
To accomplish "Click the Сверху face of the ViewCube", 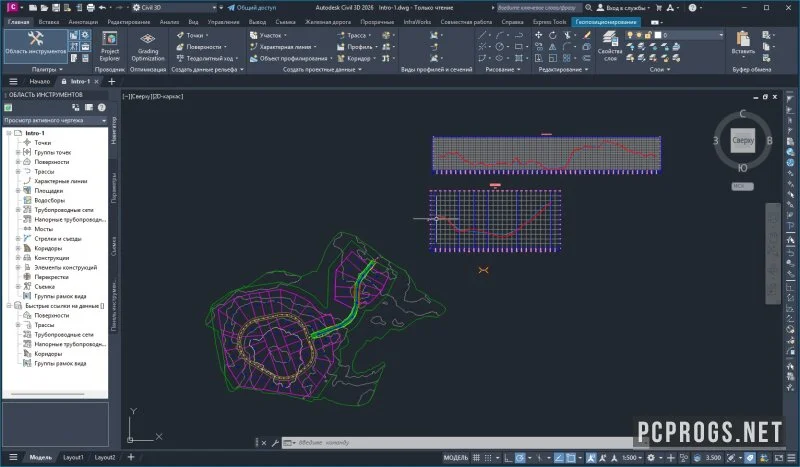I will pyautogui.click(x=743, y=140).
